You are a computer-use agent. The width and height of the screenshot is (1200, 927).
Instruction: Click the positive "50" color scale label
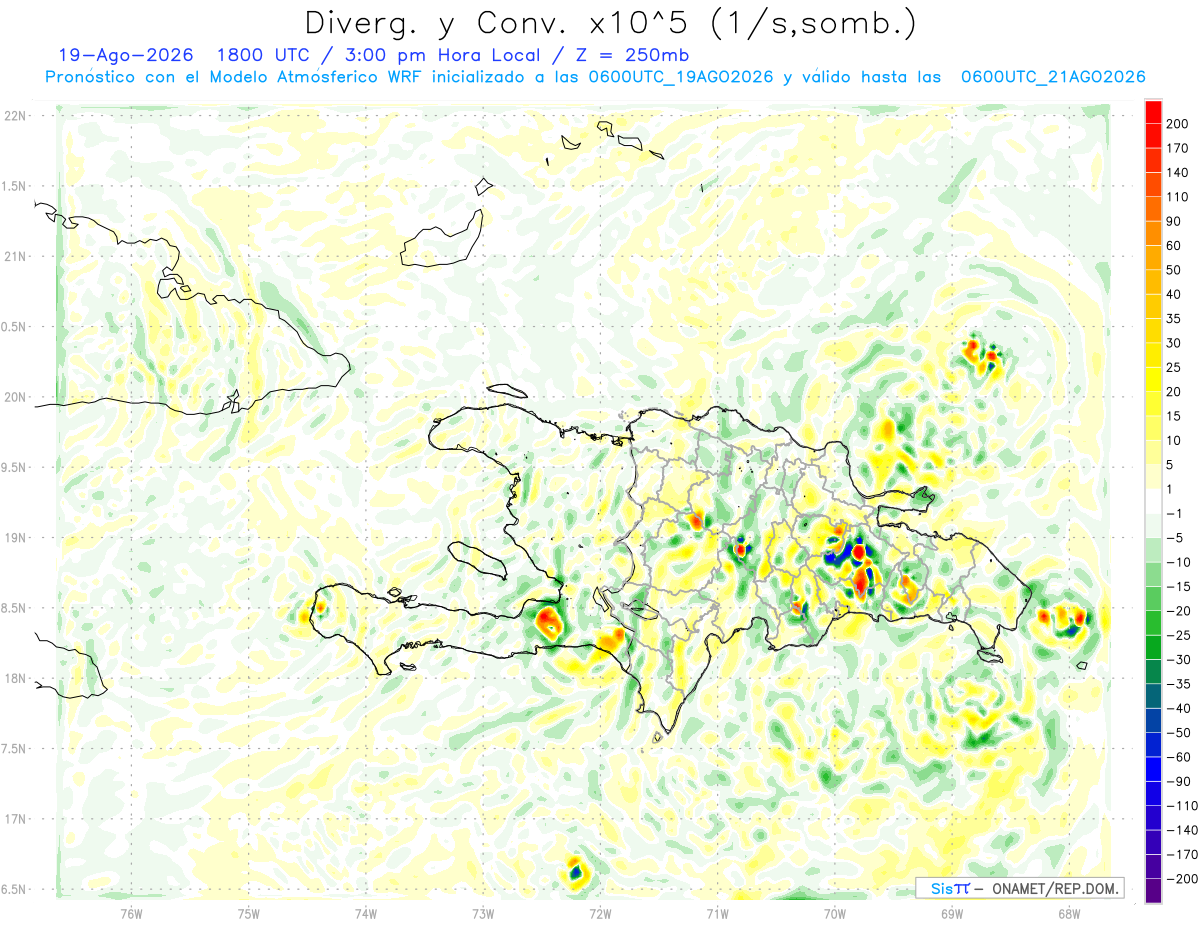tap(1175, 270)
